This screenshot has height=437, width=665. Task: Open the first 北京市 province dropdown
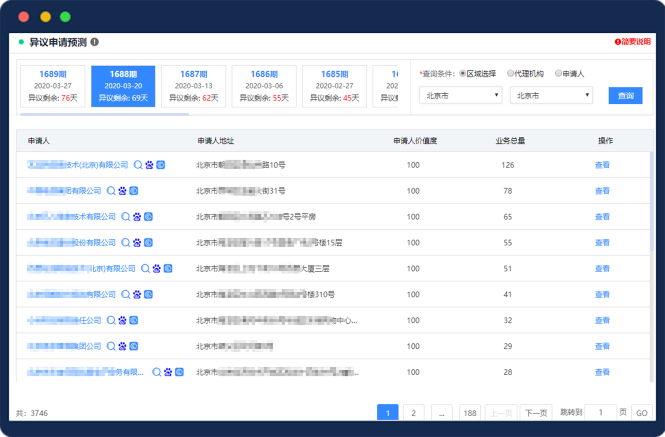click(461, 95)
